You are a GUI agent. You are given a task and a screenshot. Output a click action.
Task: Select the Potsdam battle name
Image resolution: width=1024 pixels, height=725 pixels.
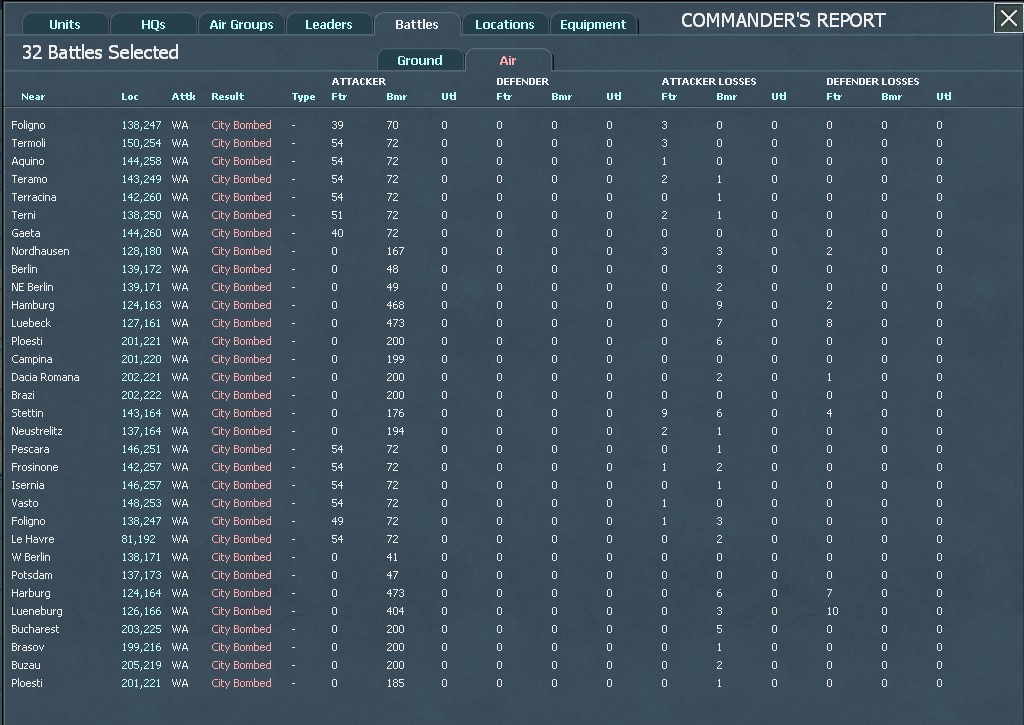(x=31, y=575)
